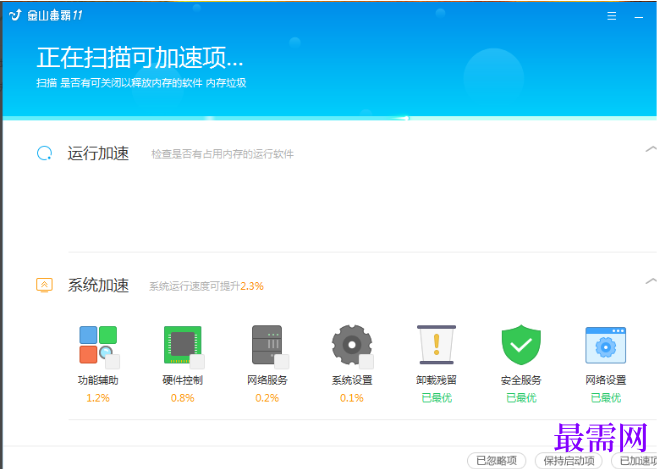Image resolution: width=666 pixels, height=469 pixels.
Task: Collapse the 运行加速 section chevron
Action: point(651,149)
